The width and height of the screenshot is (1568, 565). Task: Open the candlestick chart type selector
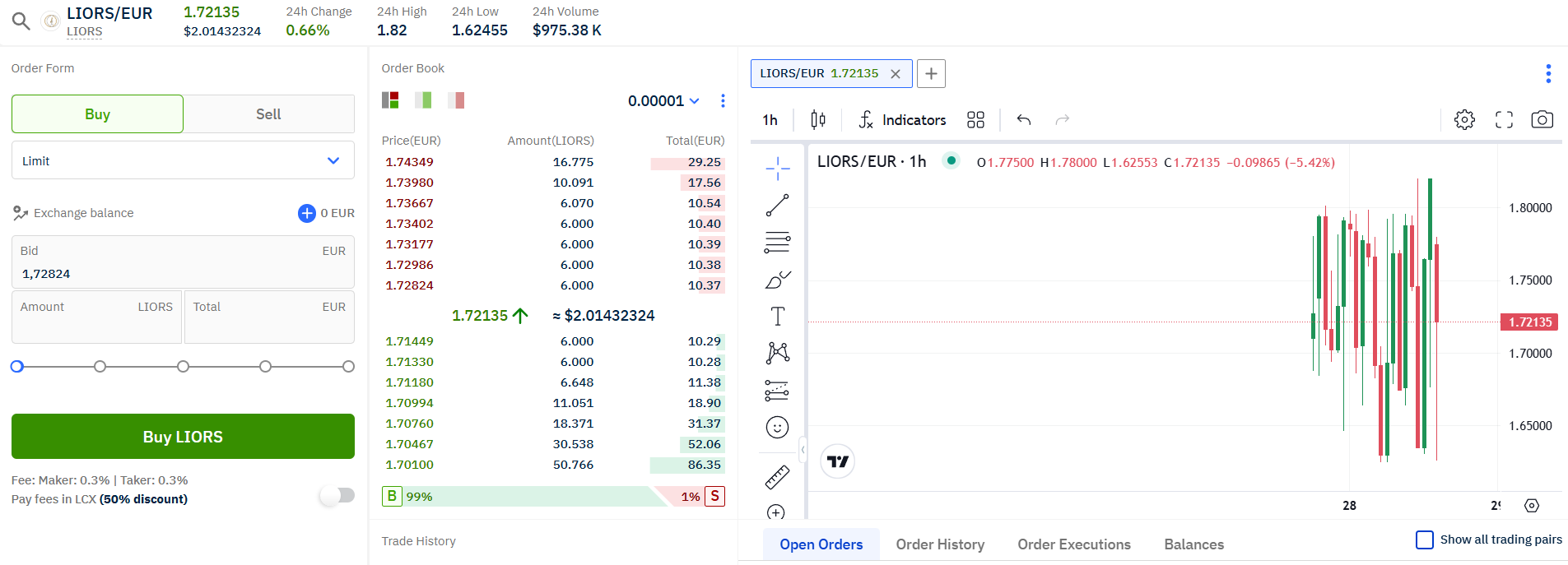(x=817, y=120)
